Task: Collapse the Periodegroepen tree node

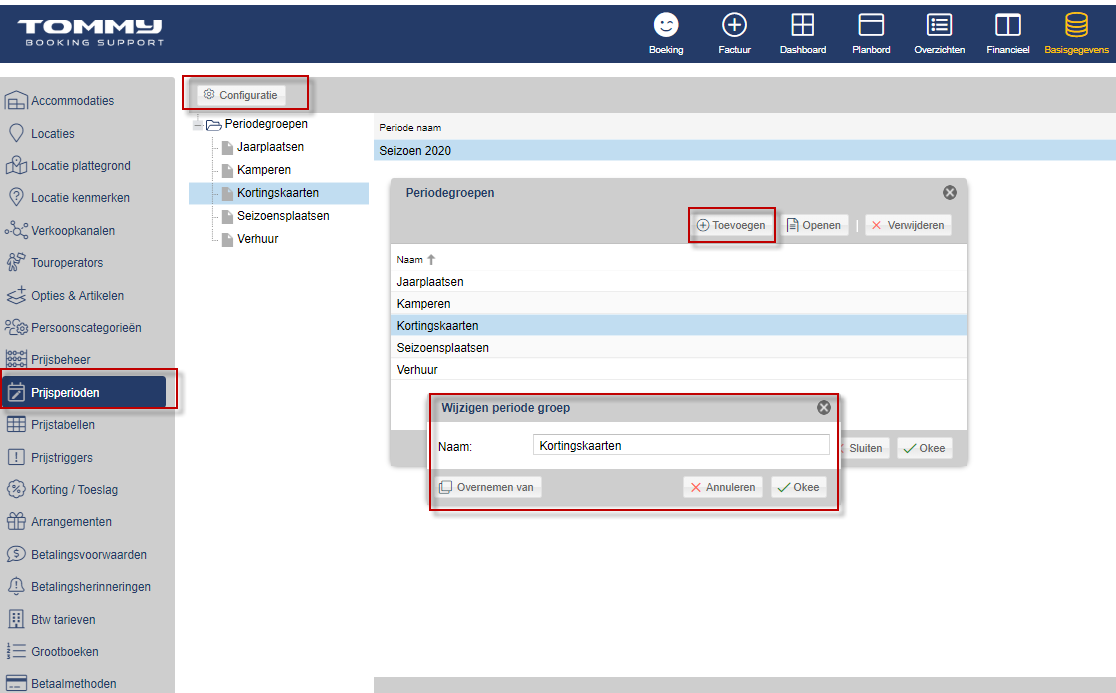Action: tap(198, 125)
